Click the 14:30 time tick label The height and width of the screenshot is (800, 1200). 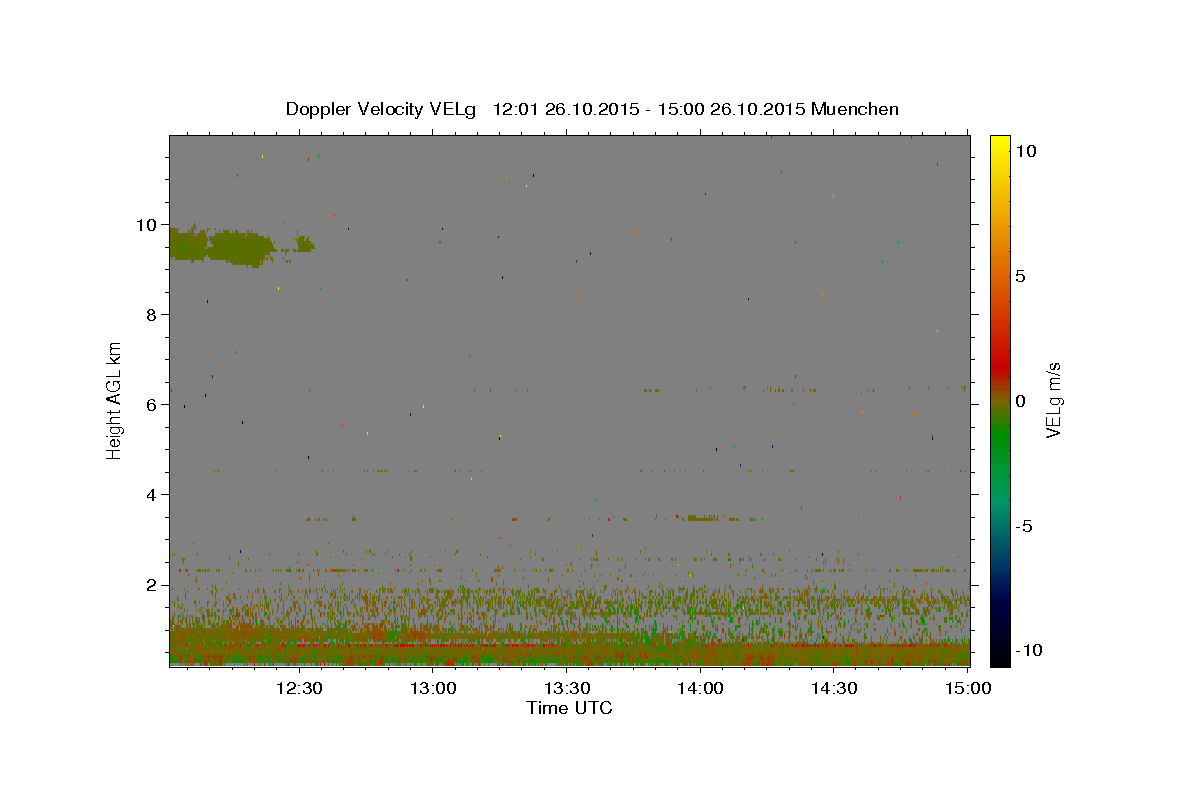834,688
